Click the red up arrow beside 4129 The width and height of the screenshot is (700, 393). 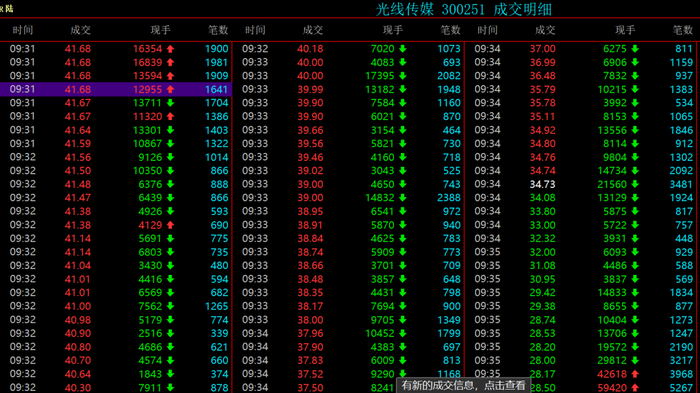(171, 225)
